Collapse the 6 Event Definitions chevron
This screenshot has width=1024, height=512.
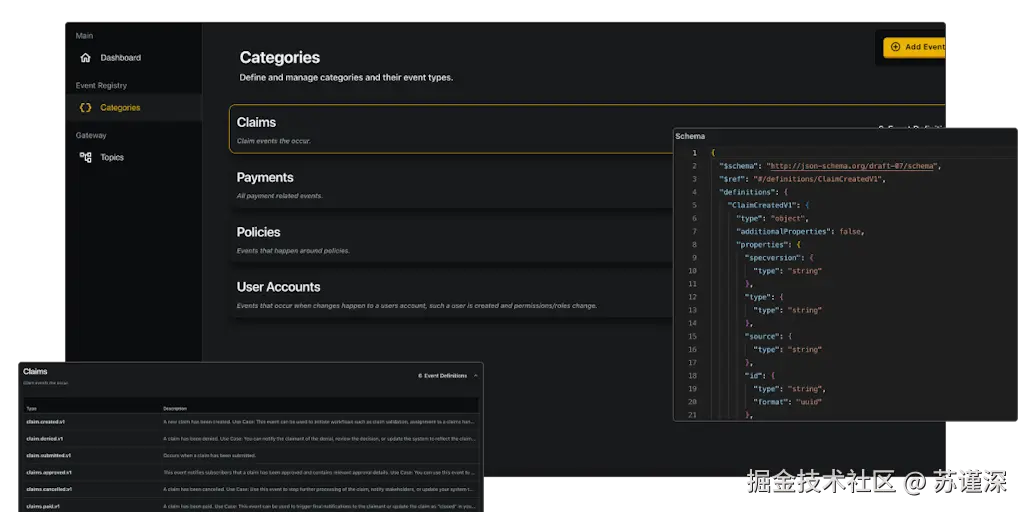pyautogui.click(x=475, y=376)
